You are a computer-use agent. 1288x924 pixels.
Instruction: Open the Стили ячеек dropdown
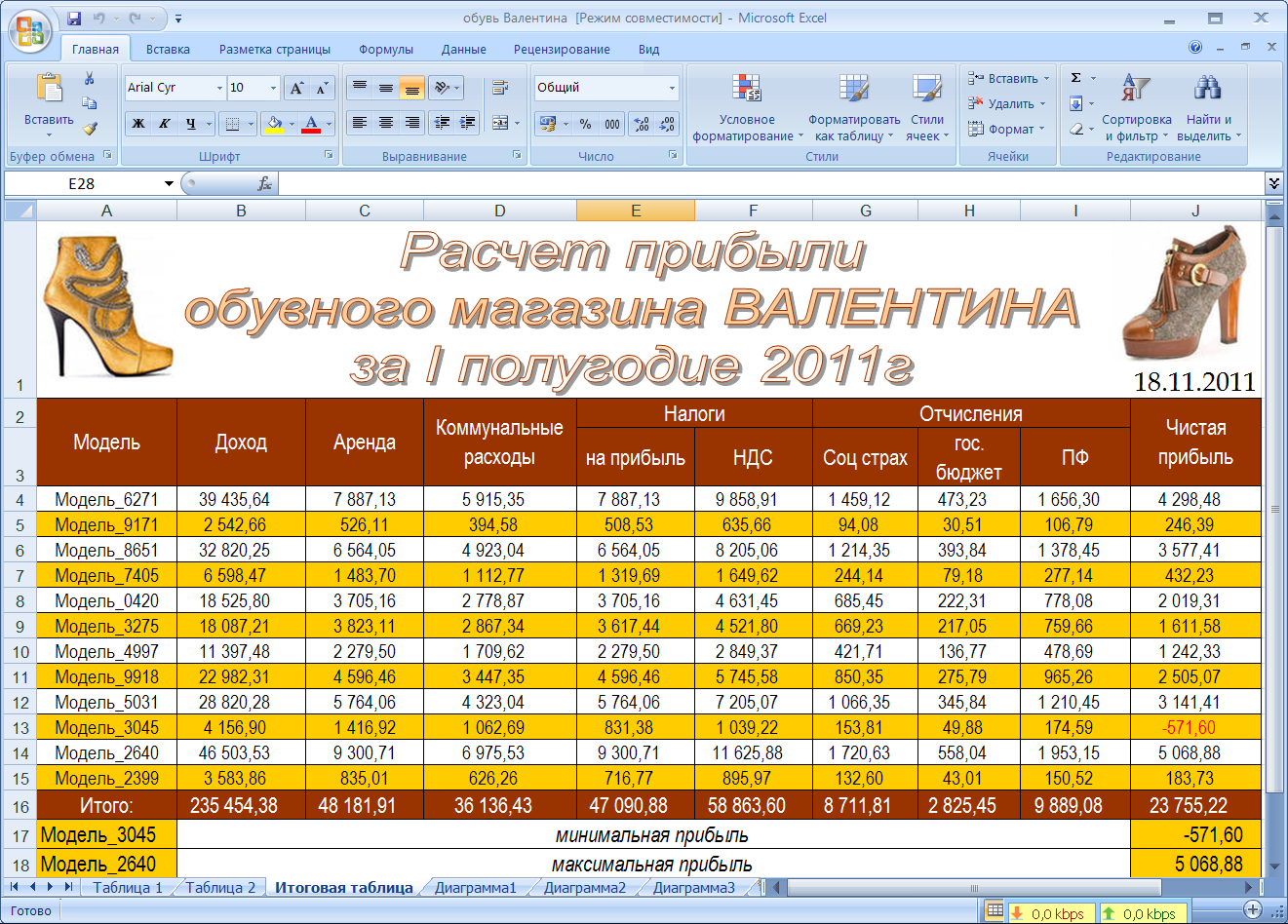pos(927,108)
